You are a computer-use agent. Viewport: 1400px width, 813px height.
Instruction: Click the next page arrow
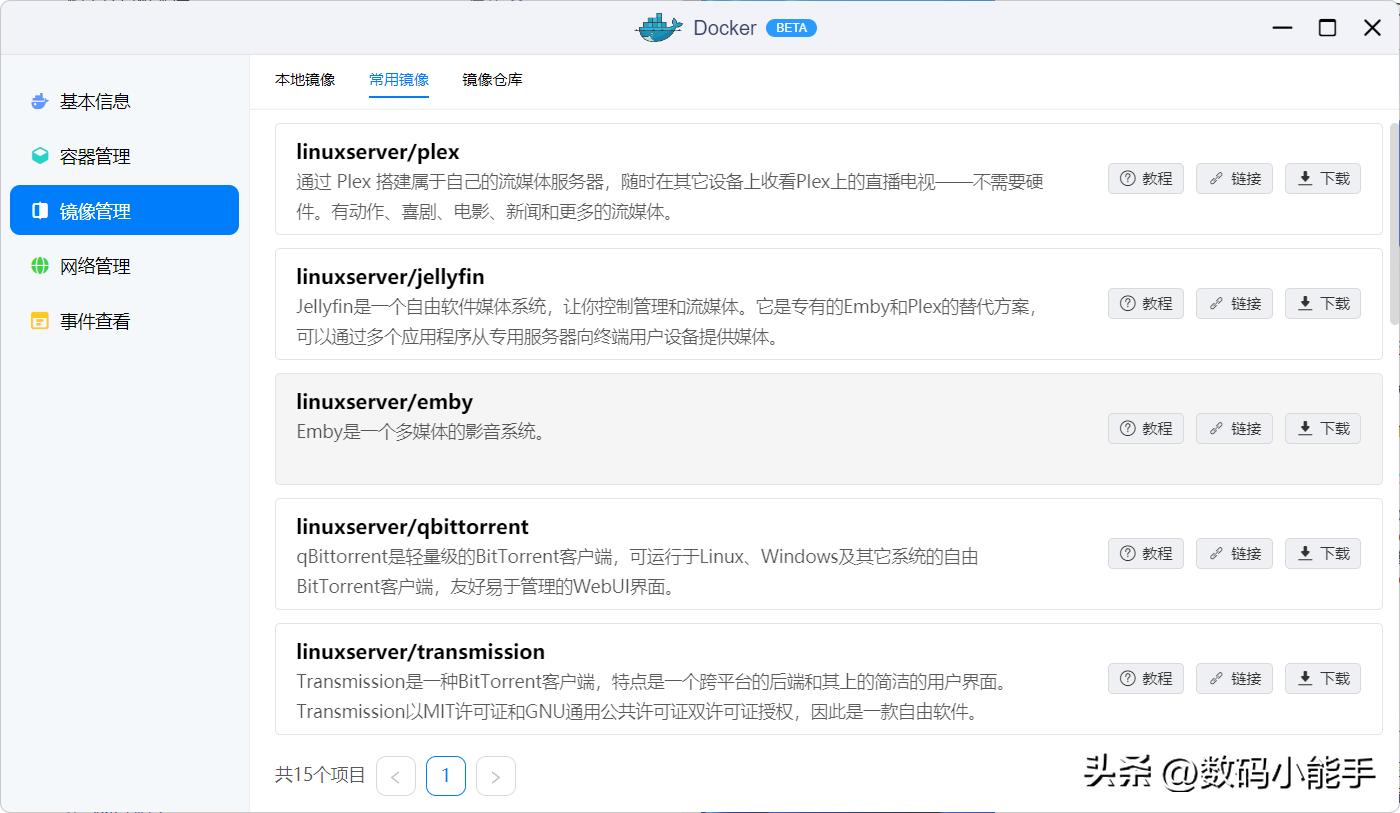click(496, 775)
